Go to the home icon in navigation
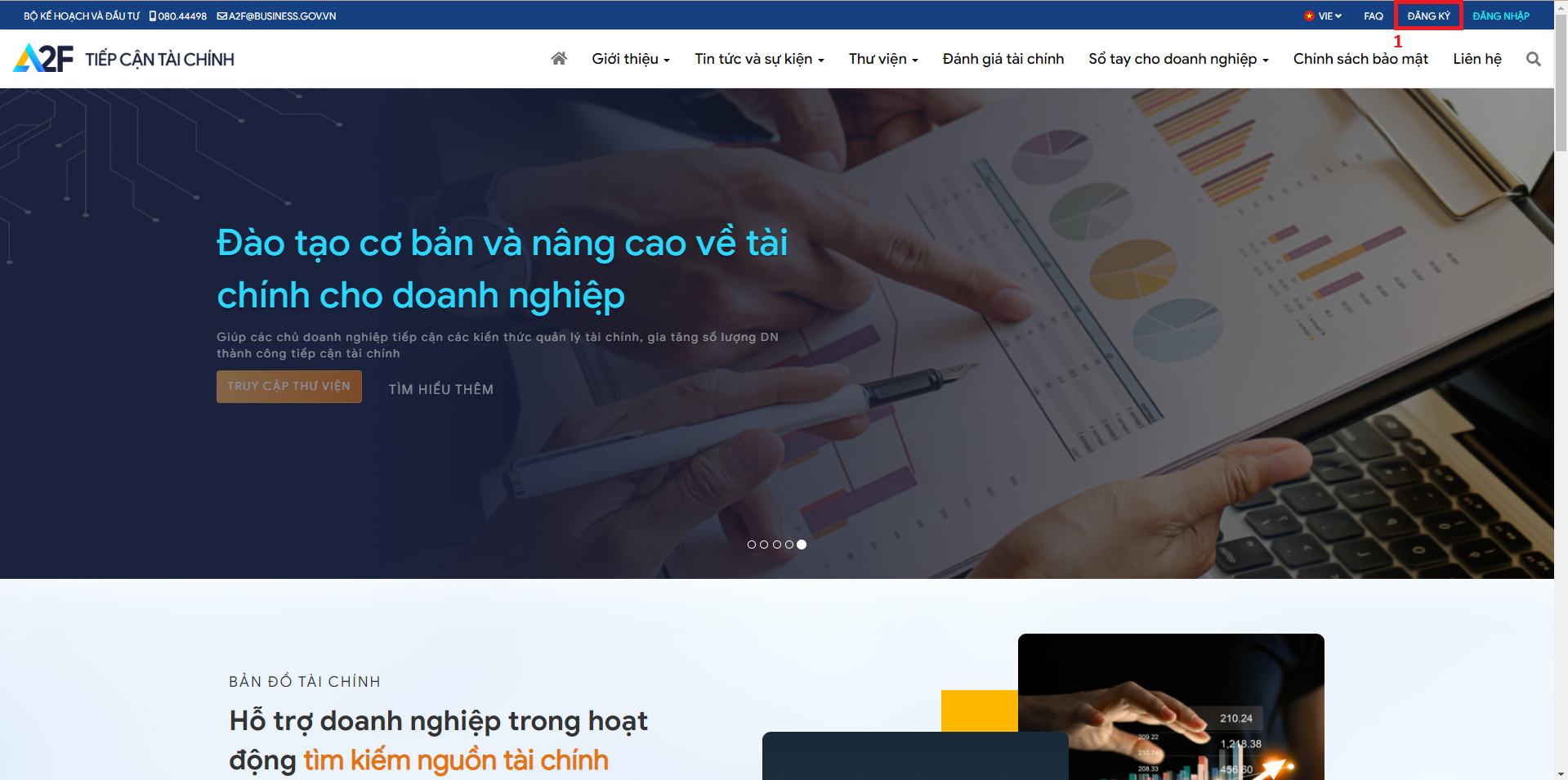1568x780 pixels. tap(559, 58)
